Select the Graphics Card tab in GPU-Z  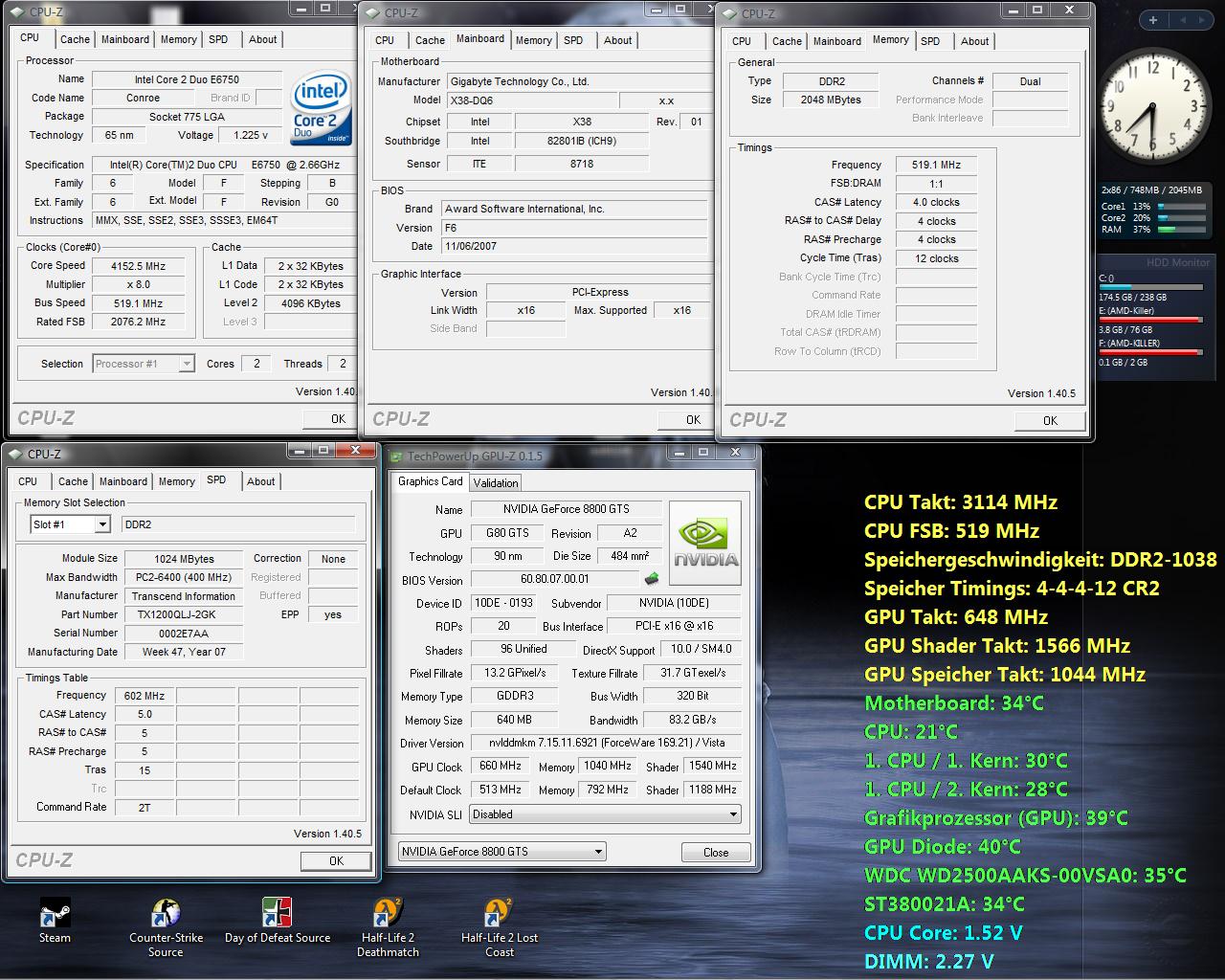(x=430, y=481)
